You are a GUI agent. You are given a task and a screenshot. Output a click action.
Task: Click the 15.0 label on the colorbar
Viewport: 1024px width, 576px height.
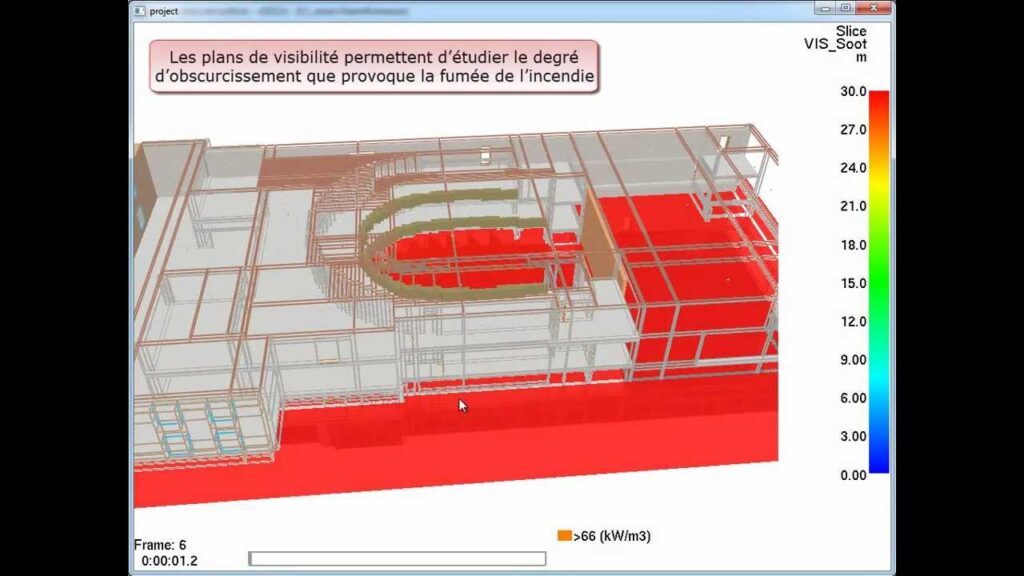pos(853,283)
